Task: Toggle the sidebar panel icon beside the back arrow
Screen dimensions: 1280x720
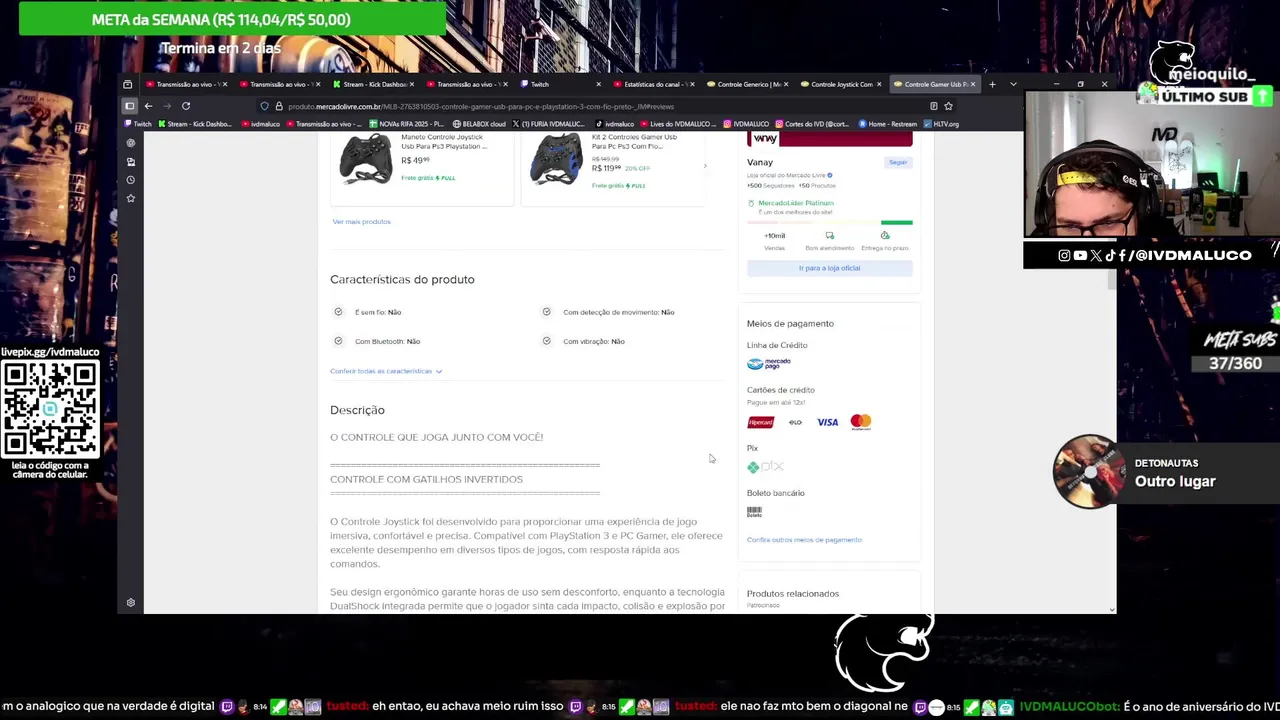Action: click(x=129, y=106)
